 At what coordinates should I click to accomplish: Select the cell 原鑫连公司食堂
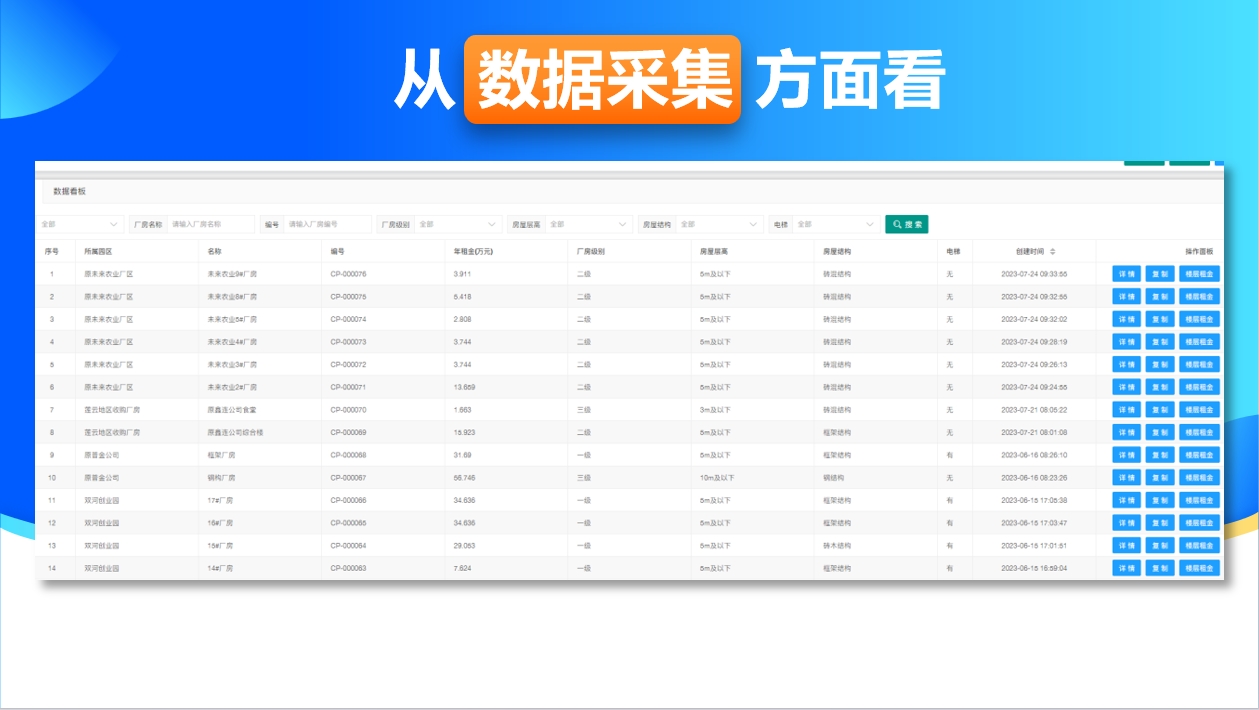tap(232, 410)
